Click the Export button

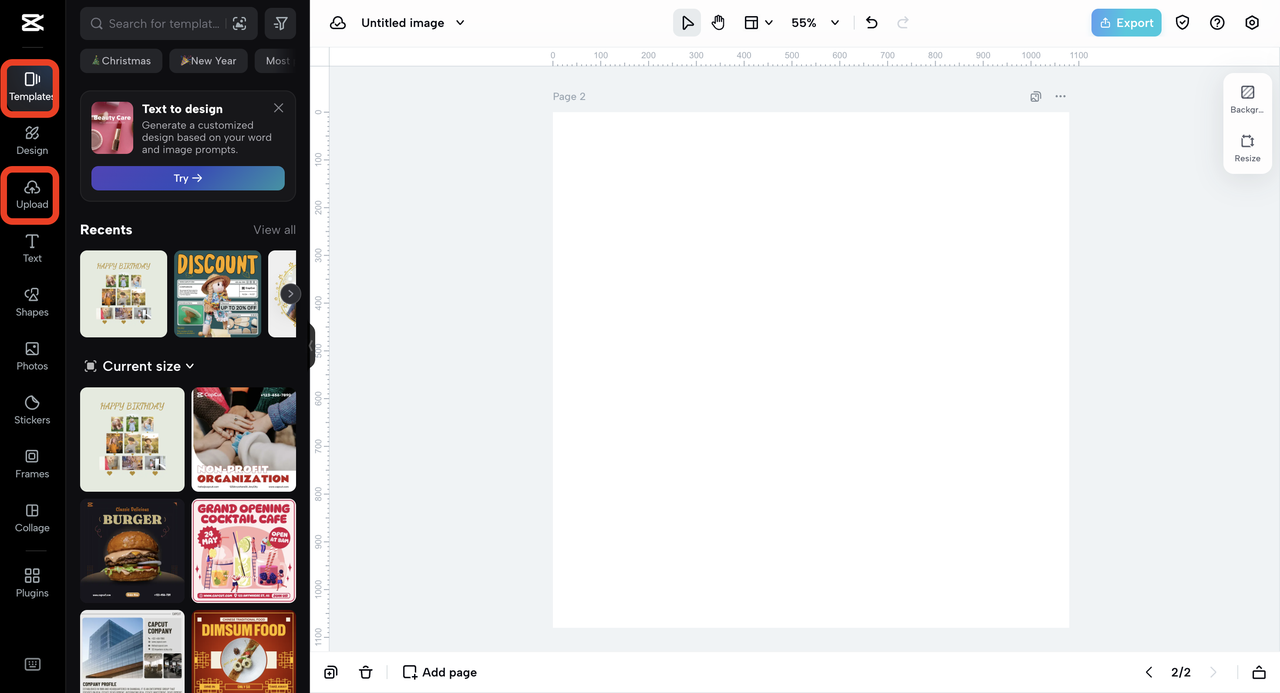(1126, 23)
